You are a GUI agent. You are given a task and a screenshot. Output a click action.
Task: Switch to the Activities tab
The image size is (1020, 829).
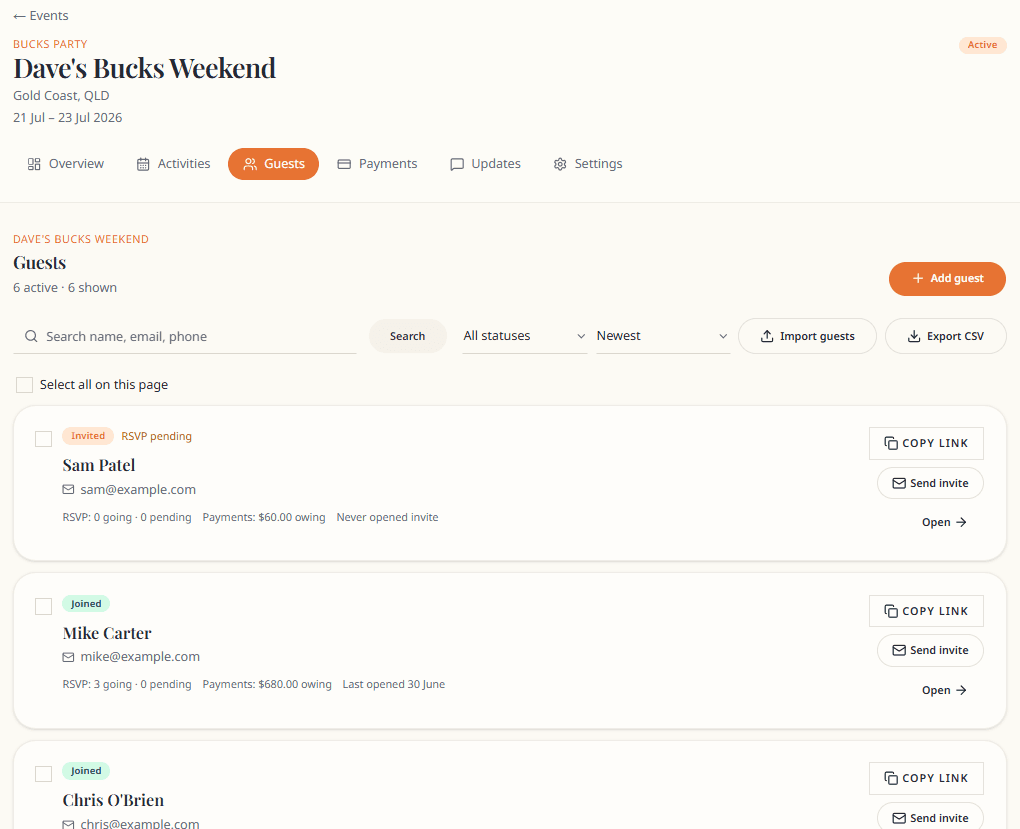[x=174, y=164]
